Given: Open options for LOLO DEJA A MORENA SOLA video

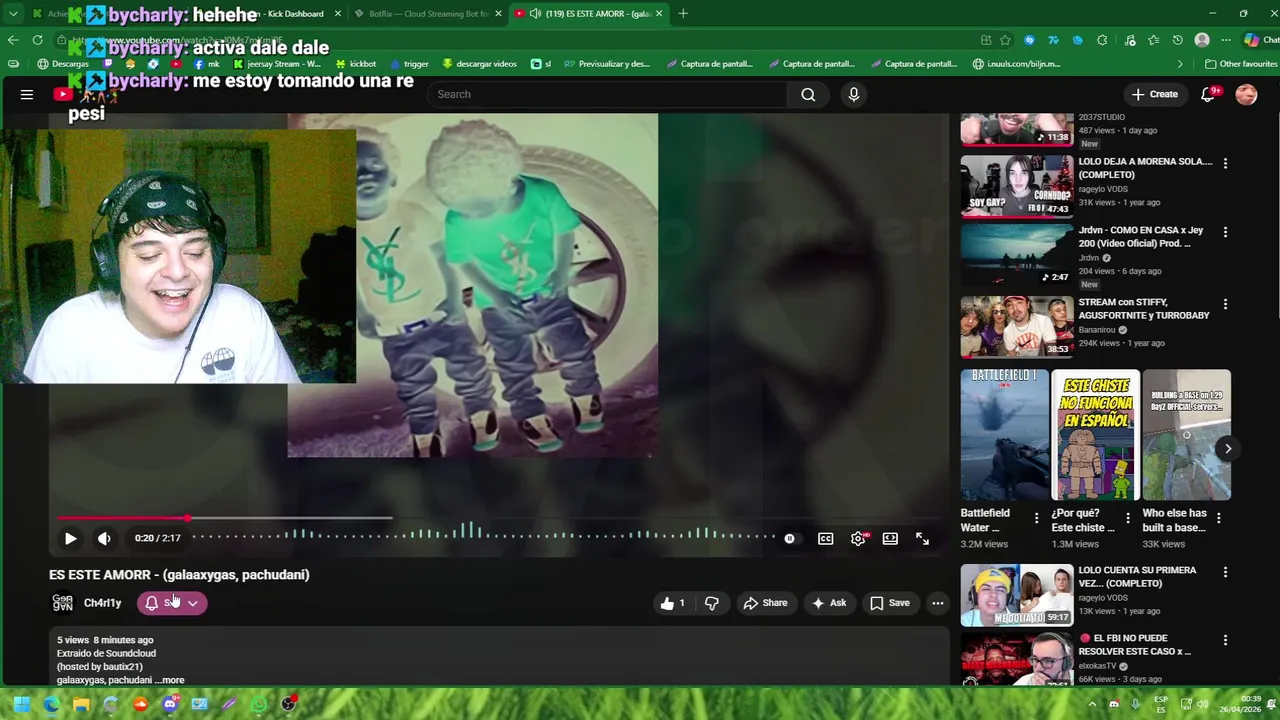Looking at the screenshot, I should [1225, 163].
